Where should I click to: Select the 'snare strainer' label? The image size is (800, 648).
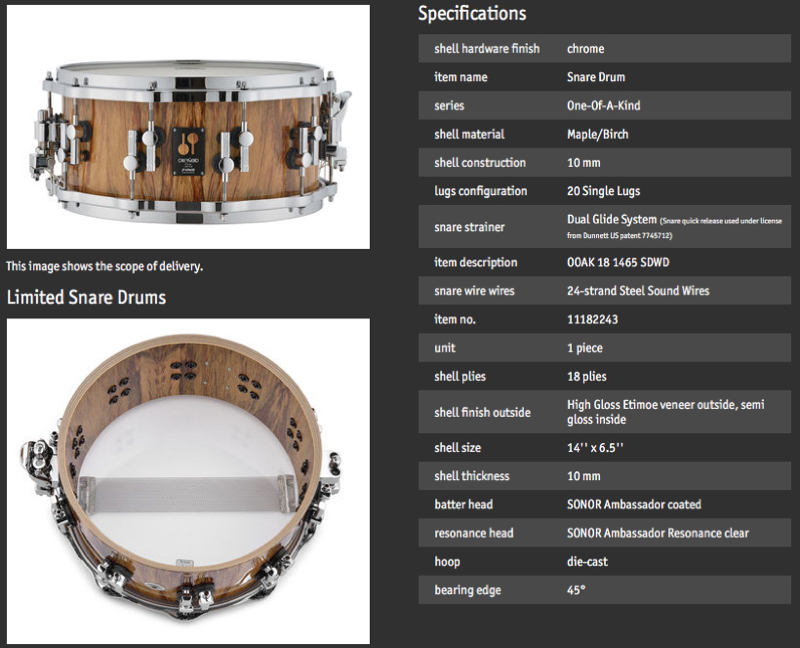(469, 227)
